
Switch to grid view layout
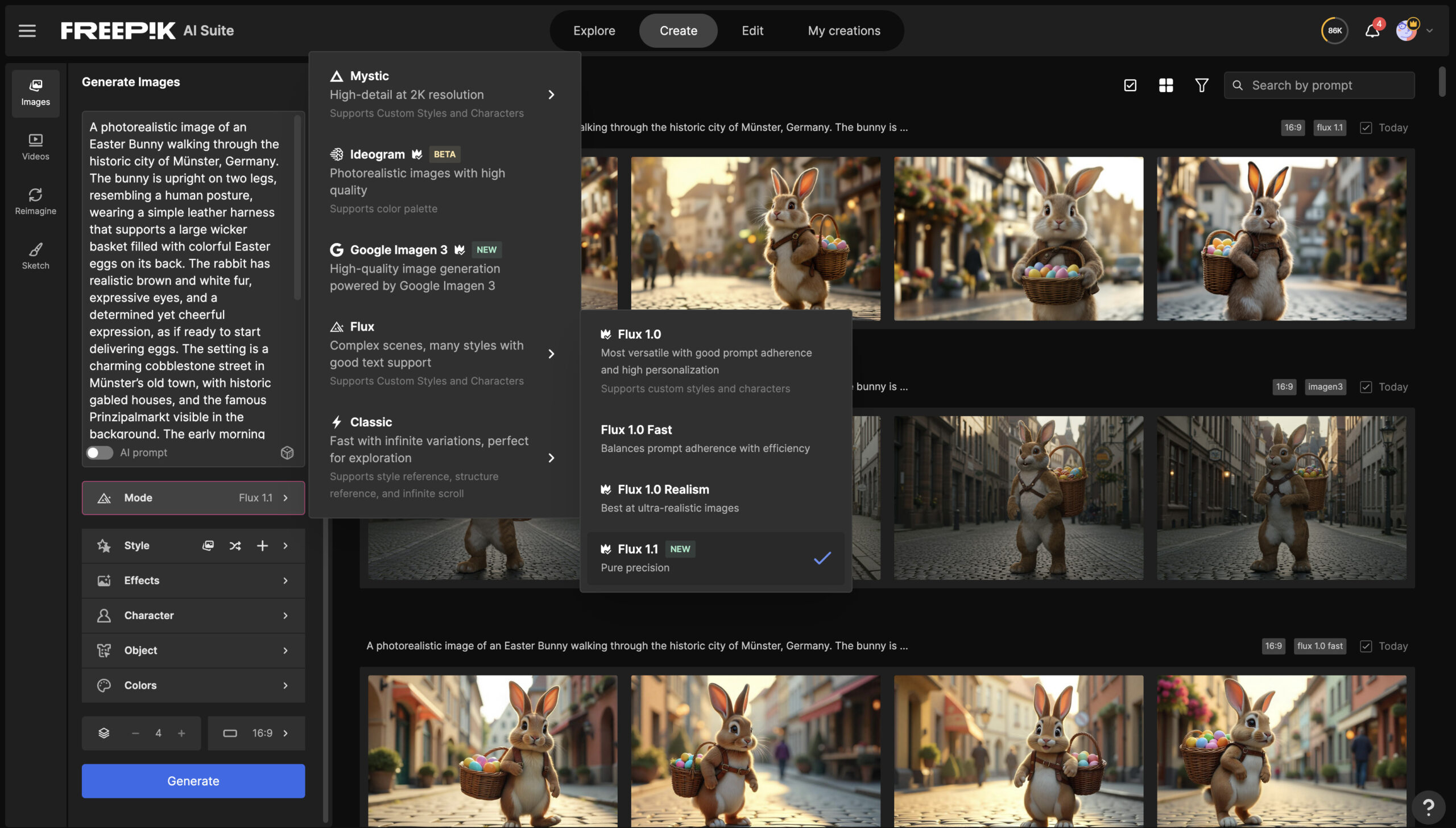pyautogui.click(x=1165, y=85)
